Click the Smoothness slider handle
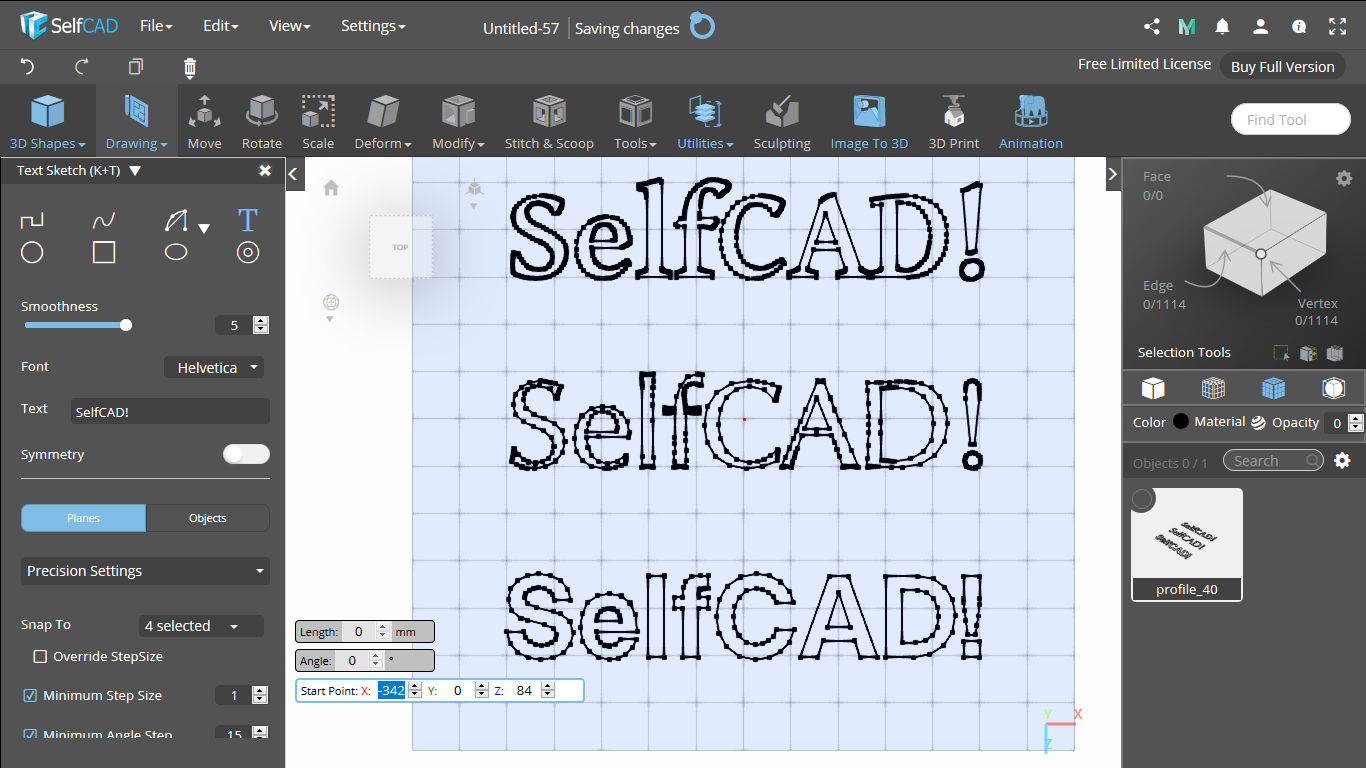1366x768 pixels. [x=126, y=325]
